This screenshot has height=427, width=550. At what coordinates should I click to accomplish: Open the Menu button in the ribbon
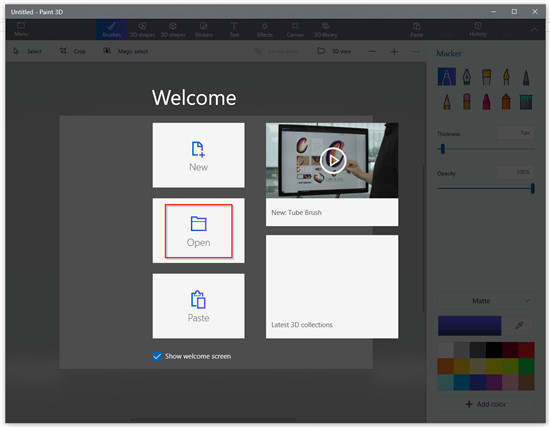coord(21,29)
